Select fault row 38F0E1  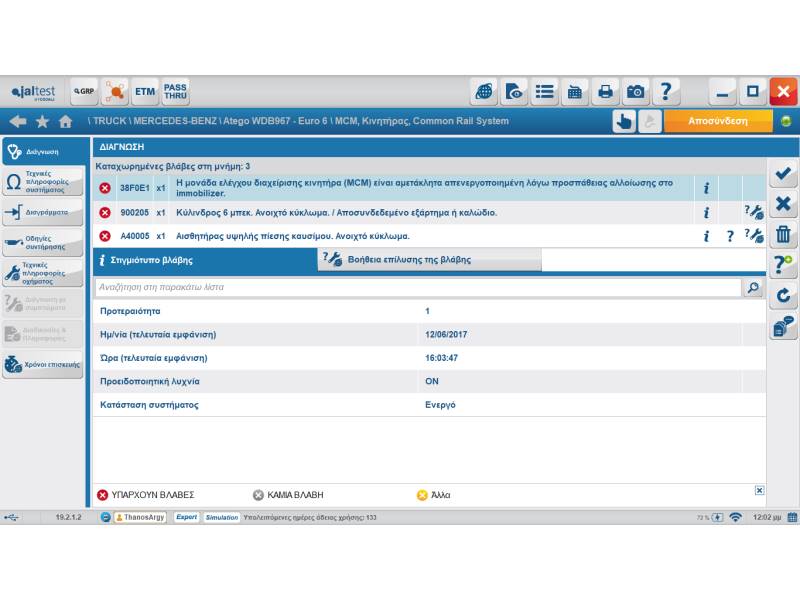400,187
